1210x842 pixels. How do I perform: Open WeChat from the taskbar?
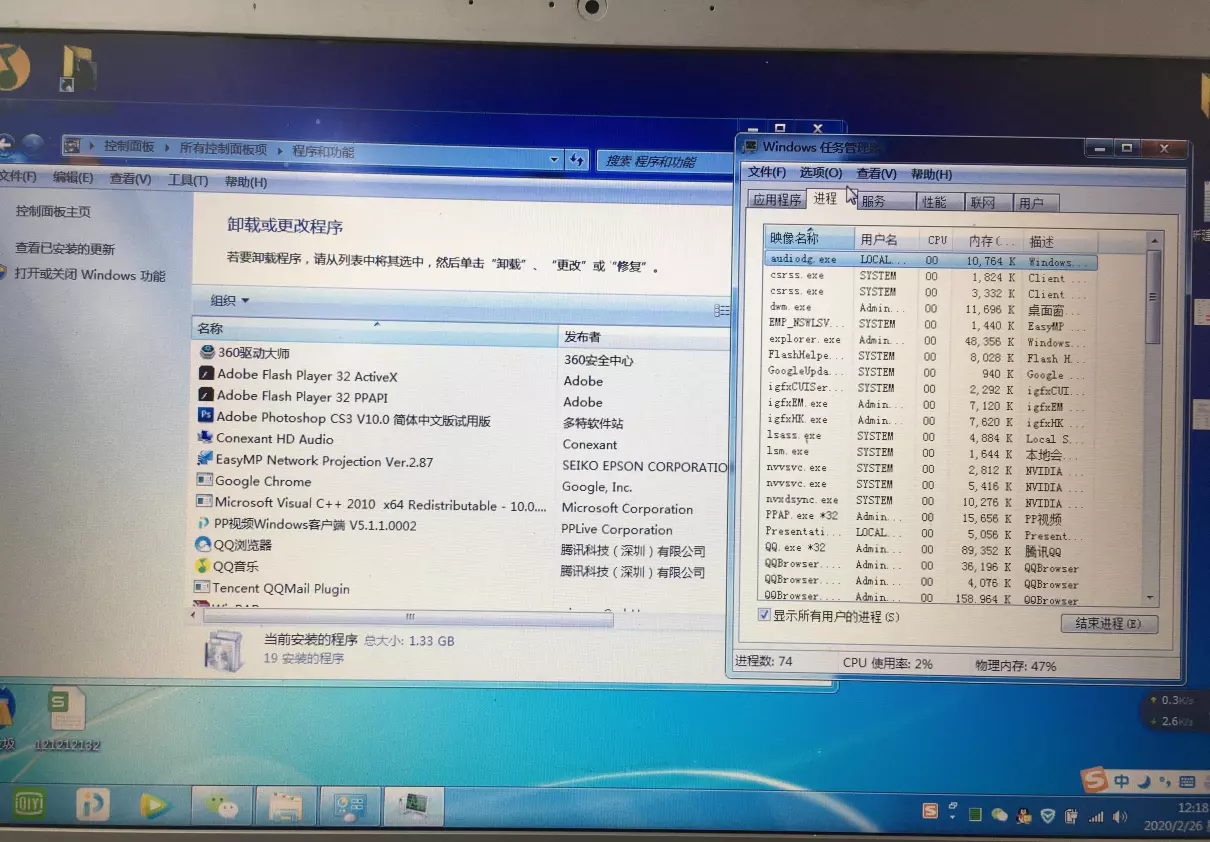pyautogui.click(x=220, y=805)
